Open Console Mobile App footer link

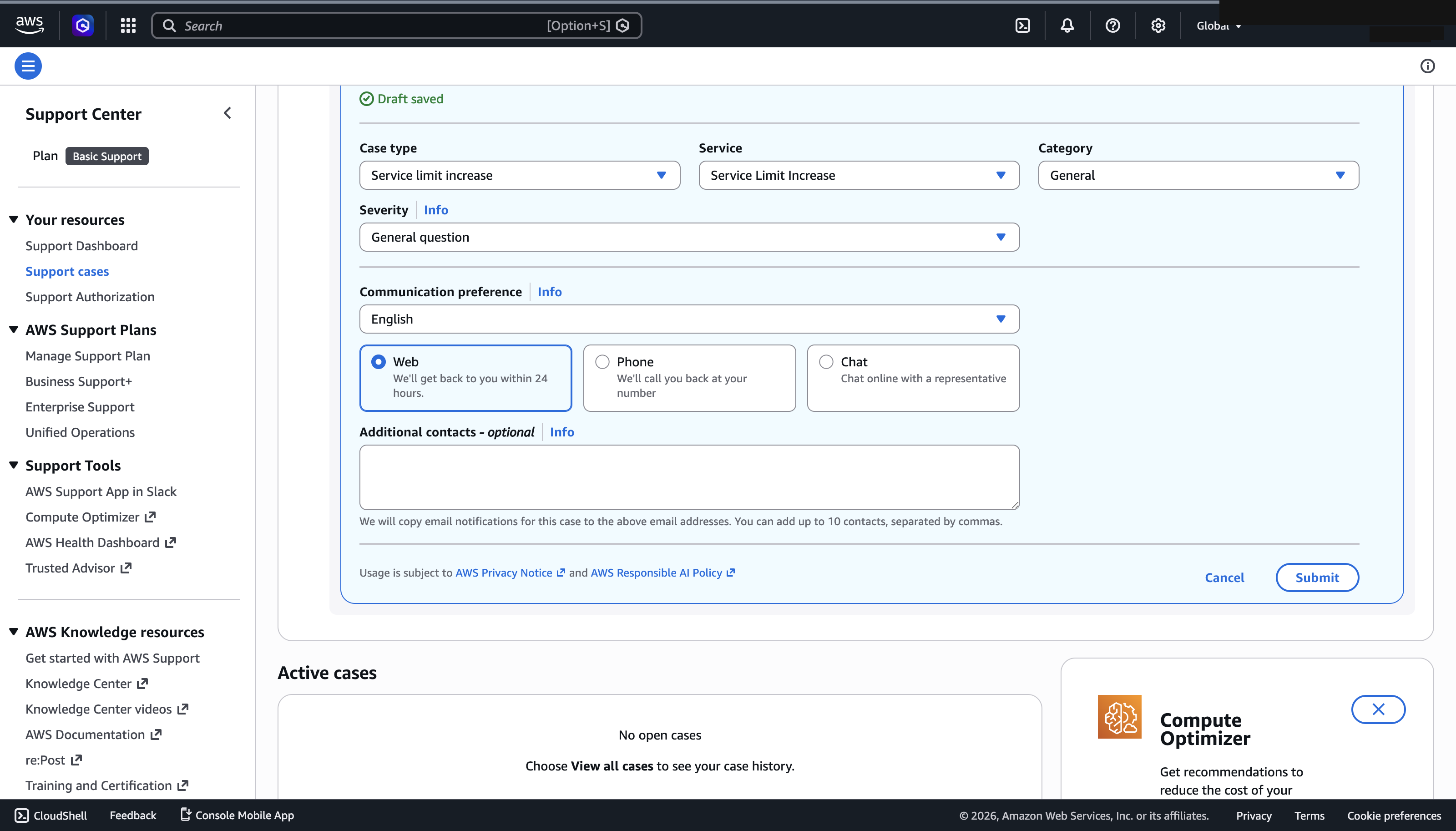(237, 815)
